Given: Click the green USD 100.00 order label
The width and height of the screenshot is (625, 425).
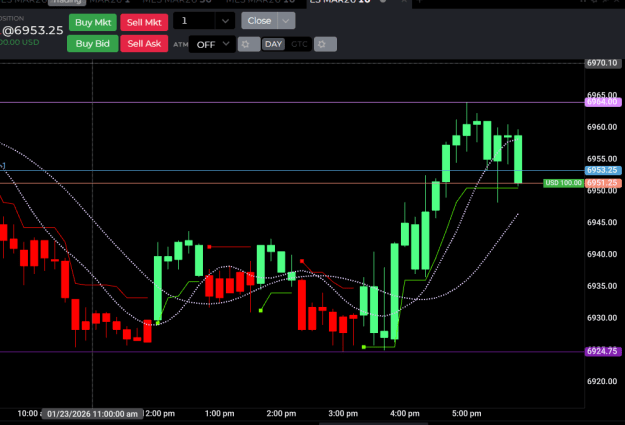Looking at the screenshot, I should 563,183.
